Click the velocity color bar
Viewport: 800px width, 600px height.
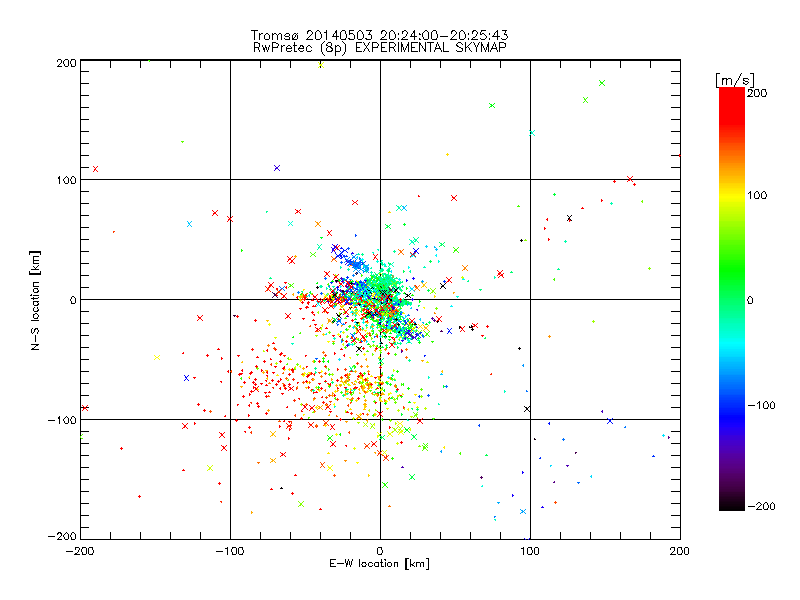pyautogui.click(x=732, y=299)
